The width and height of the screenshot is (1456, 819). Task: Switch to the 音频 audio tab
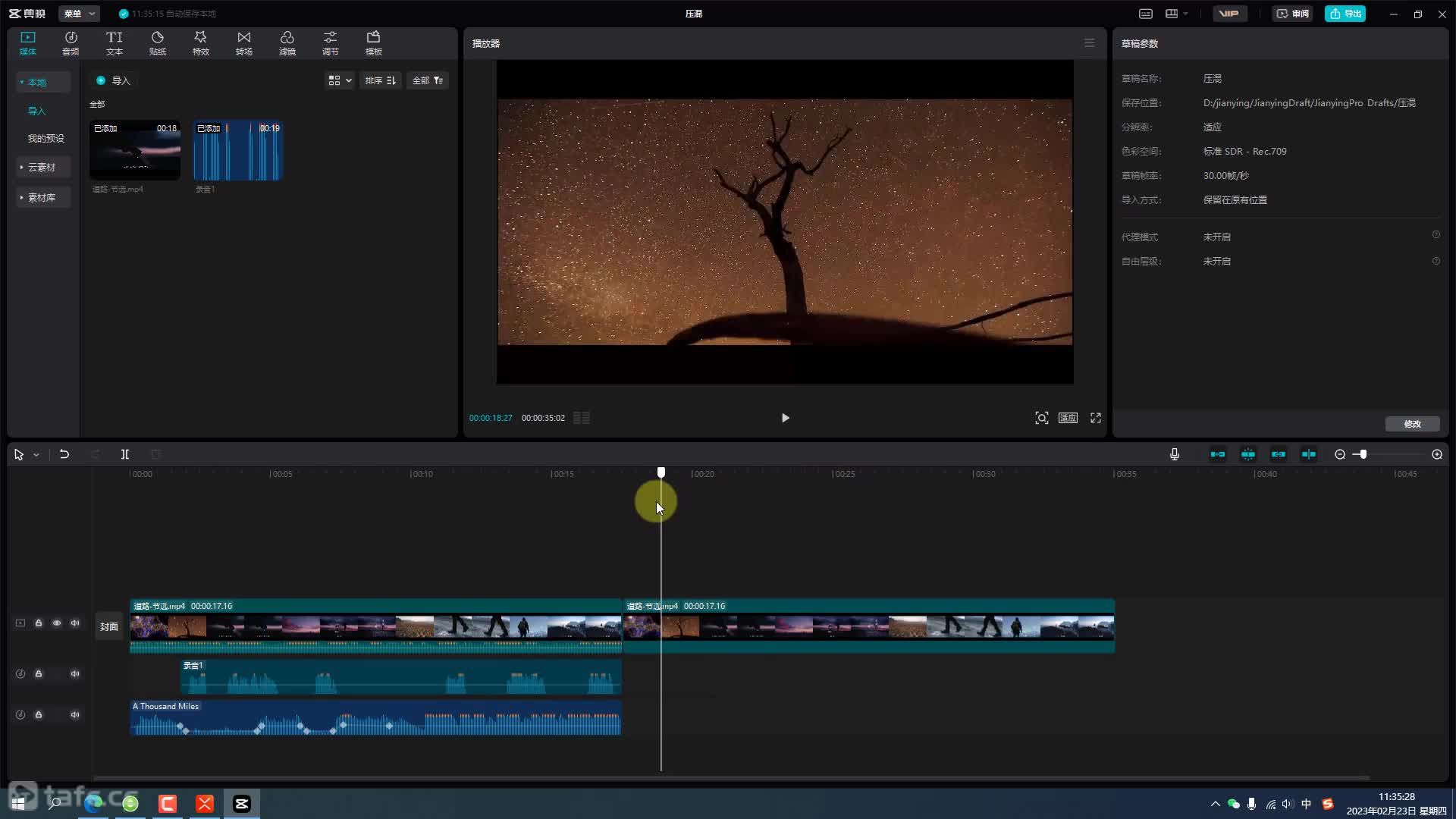click(71, 43)
